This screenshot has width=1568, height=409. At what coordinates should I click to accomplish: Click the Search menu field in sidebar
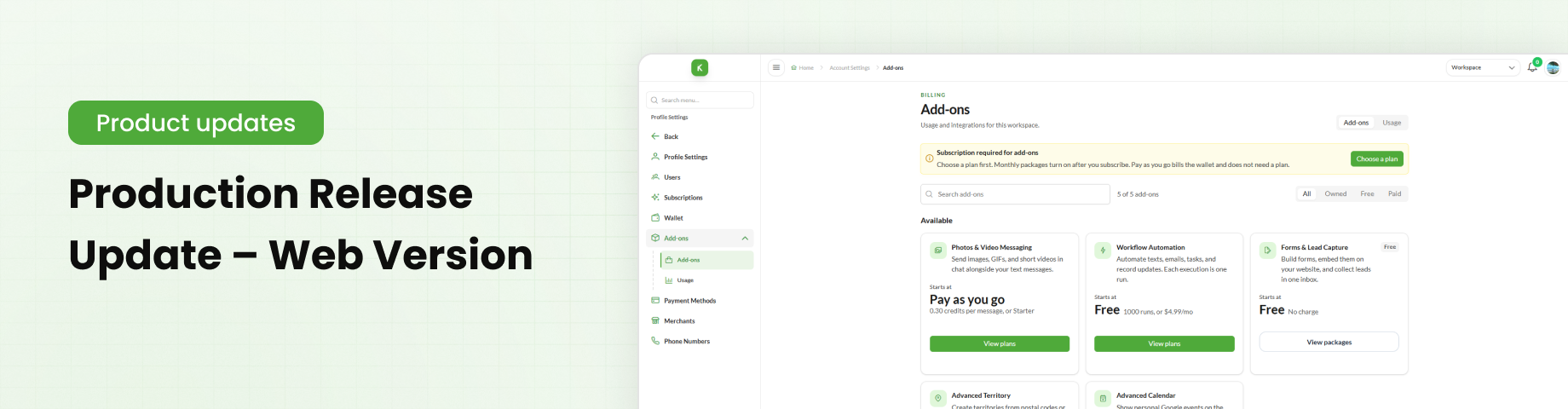[700, 100]
